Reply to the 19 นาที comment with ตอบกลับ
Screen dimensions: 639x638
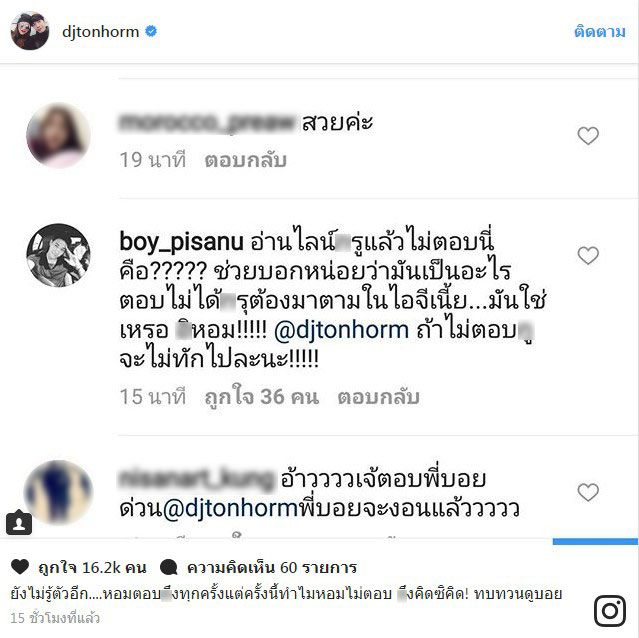245,160
